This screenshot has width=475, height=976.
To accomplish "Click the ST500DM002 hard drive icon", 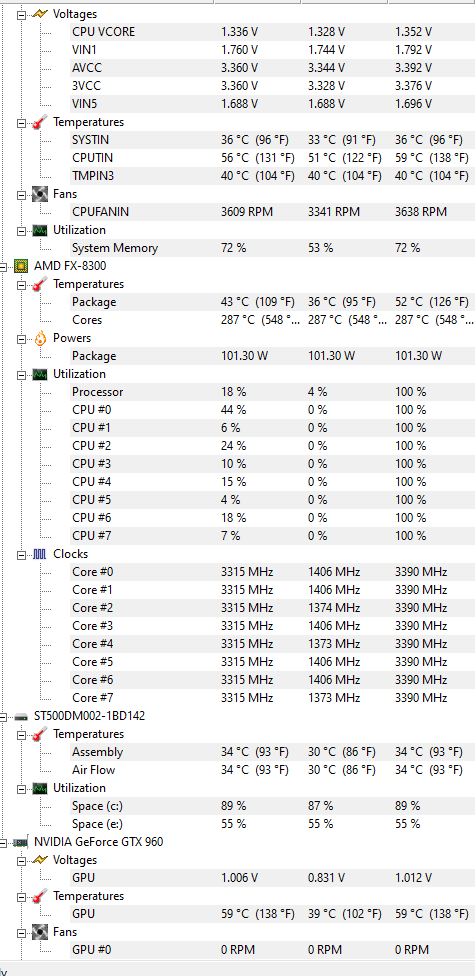I will pyautogui.click(x=21, y=716).
